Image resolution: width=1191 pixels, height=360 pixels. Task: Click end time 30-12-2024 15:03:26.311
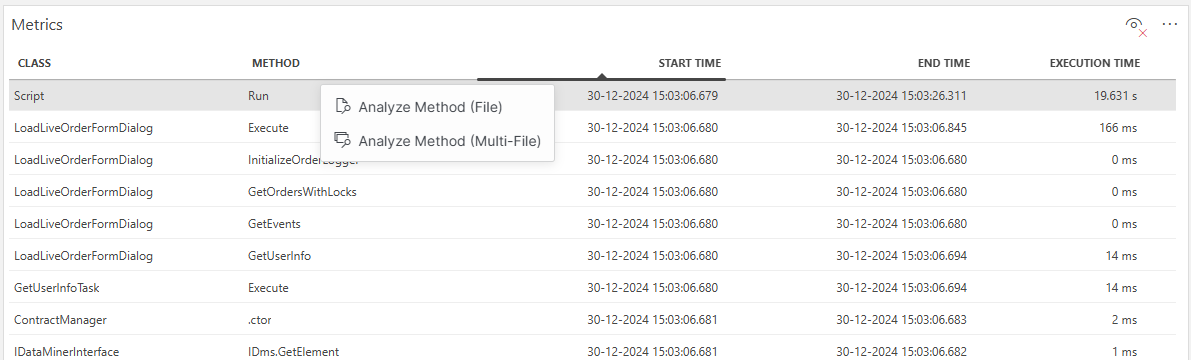click(x=902, y=96)
